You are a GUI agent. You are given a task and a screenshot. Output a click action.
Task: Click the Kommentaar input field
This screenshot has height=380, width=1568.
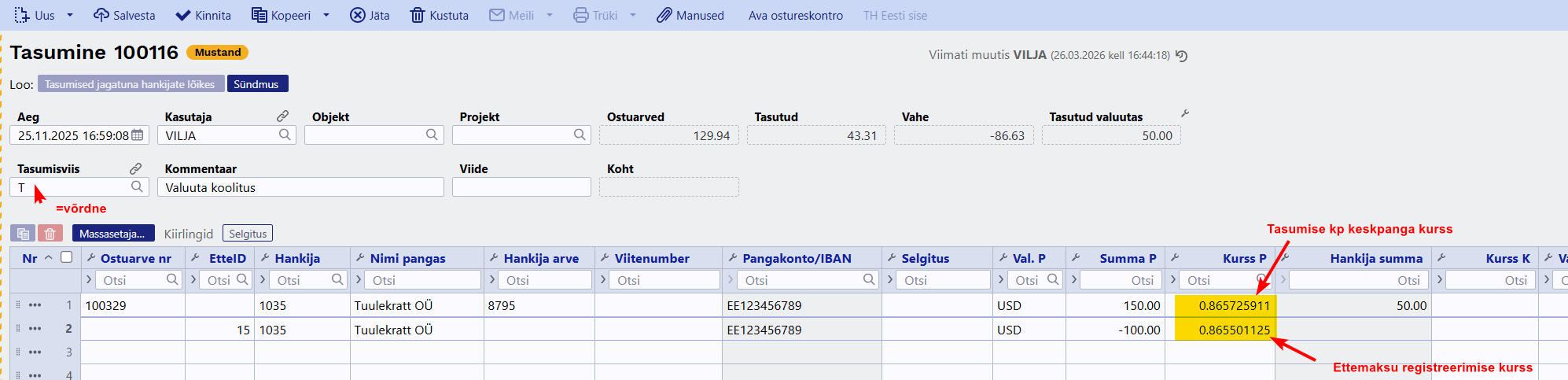300,187
